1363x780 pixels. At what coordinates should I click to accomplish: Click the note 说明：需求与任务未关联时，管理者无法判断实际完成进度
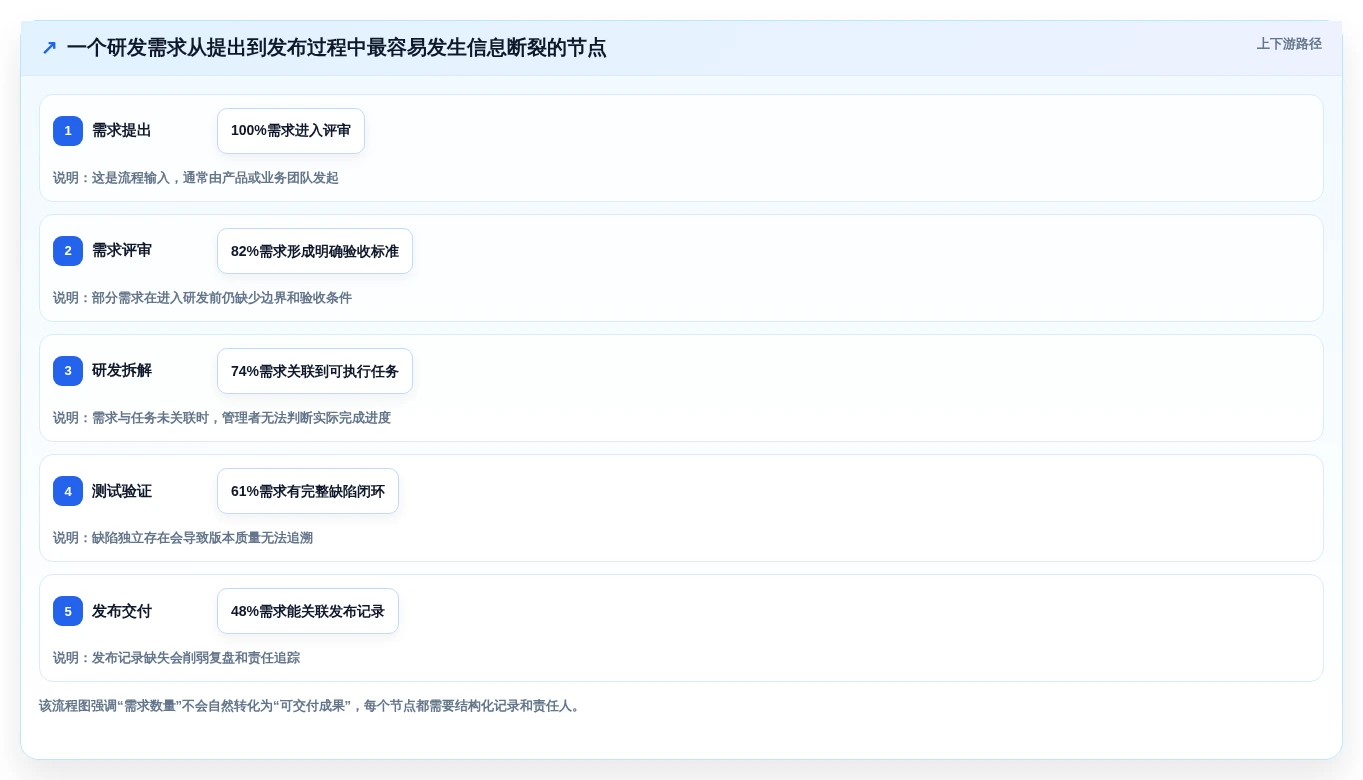click(222, 418)
